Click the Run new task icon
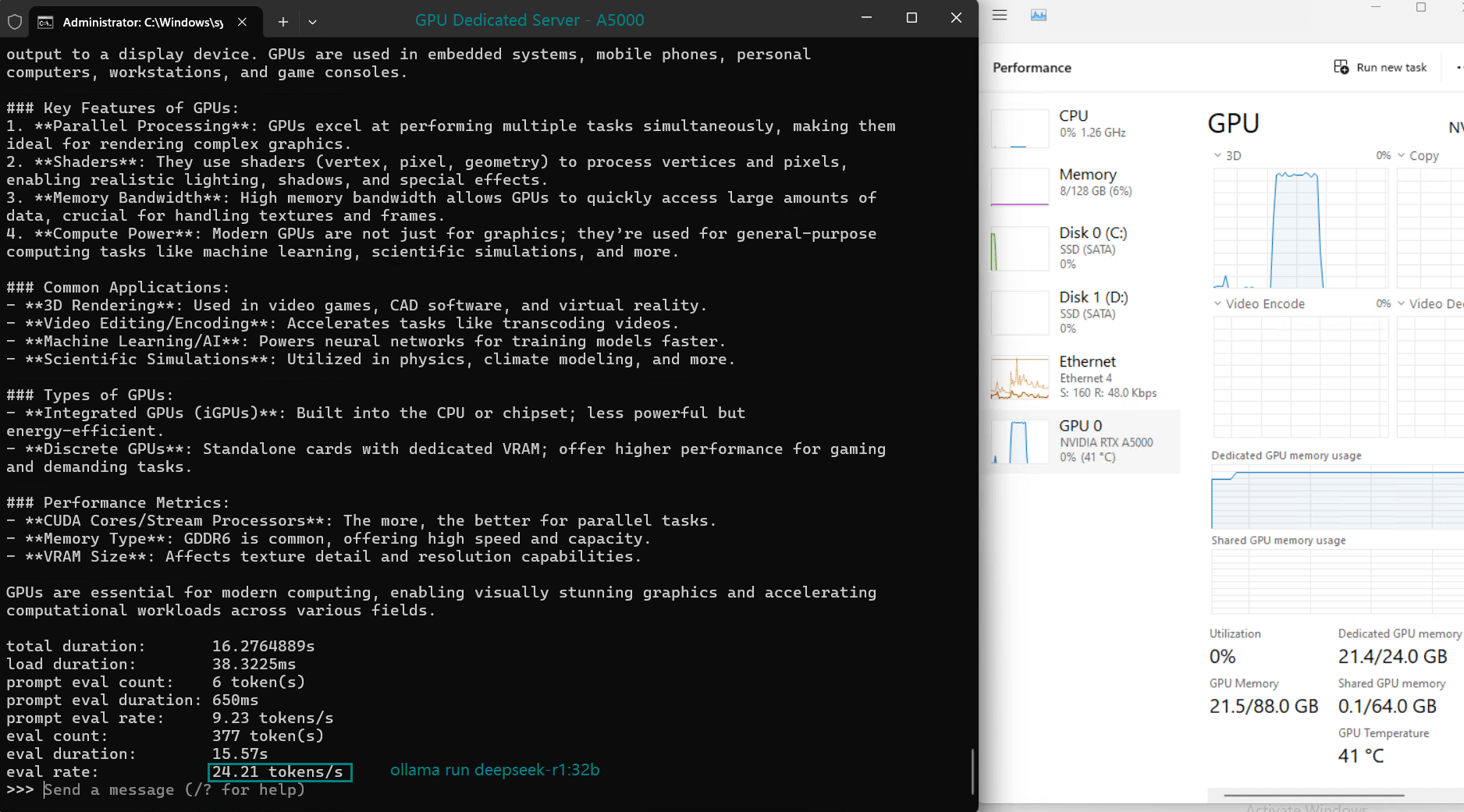 (1341, 67)
